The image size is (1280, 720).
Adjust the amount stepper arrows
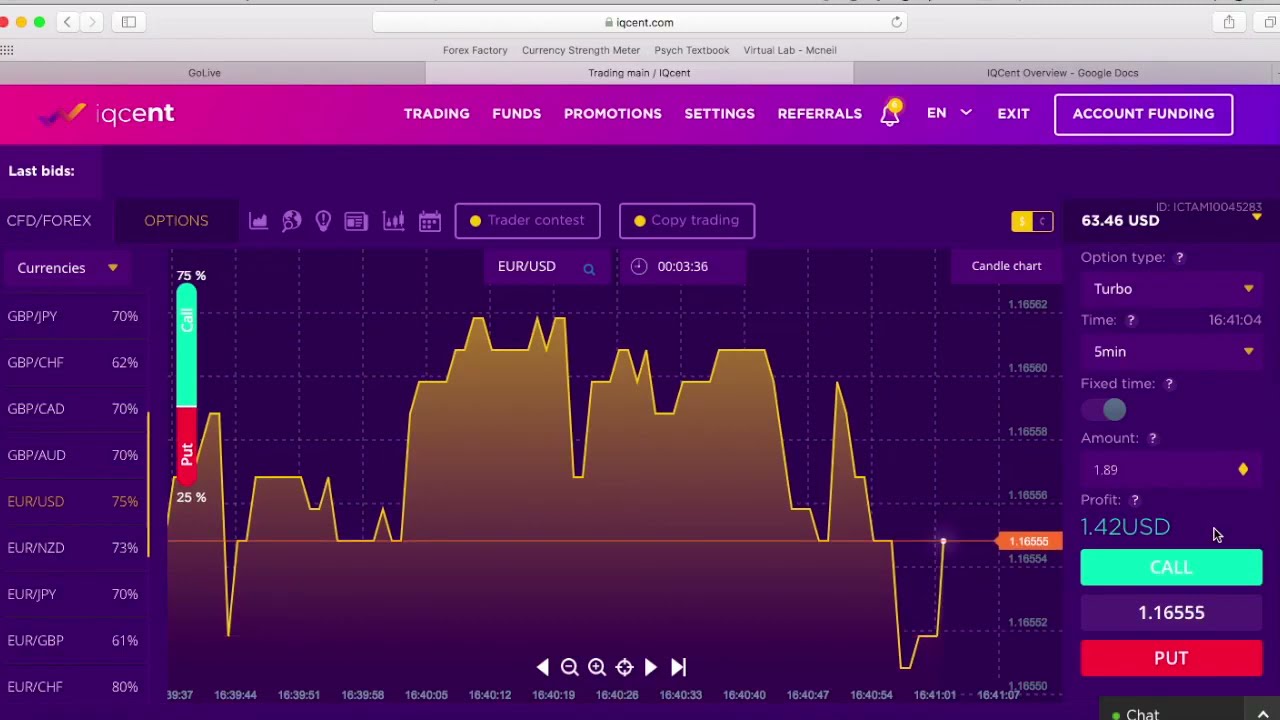pos(1243,470)
